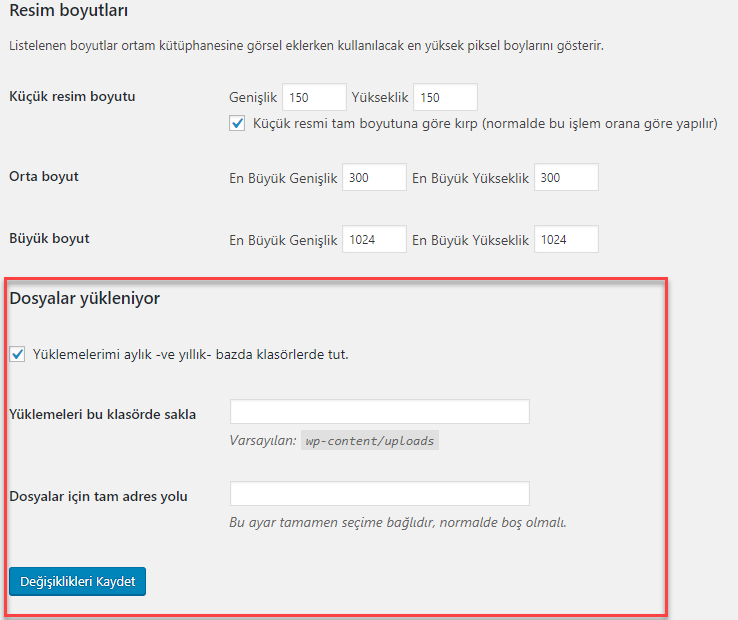The width and height of the screenshot is (738, 620).
Task: Click the 'Küçük resmi tam boyutuna göre kırp' label text
Action: [485, 123]
